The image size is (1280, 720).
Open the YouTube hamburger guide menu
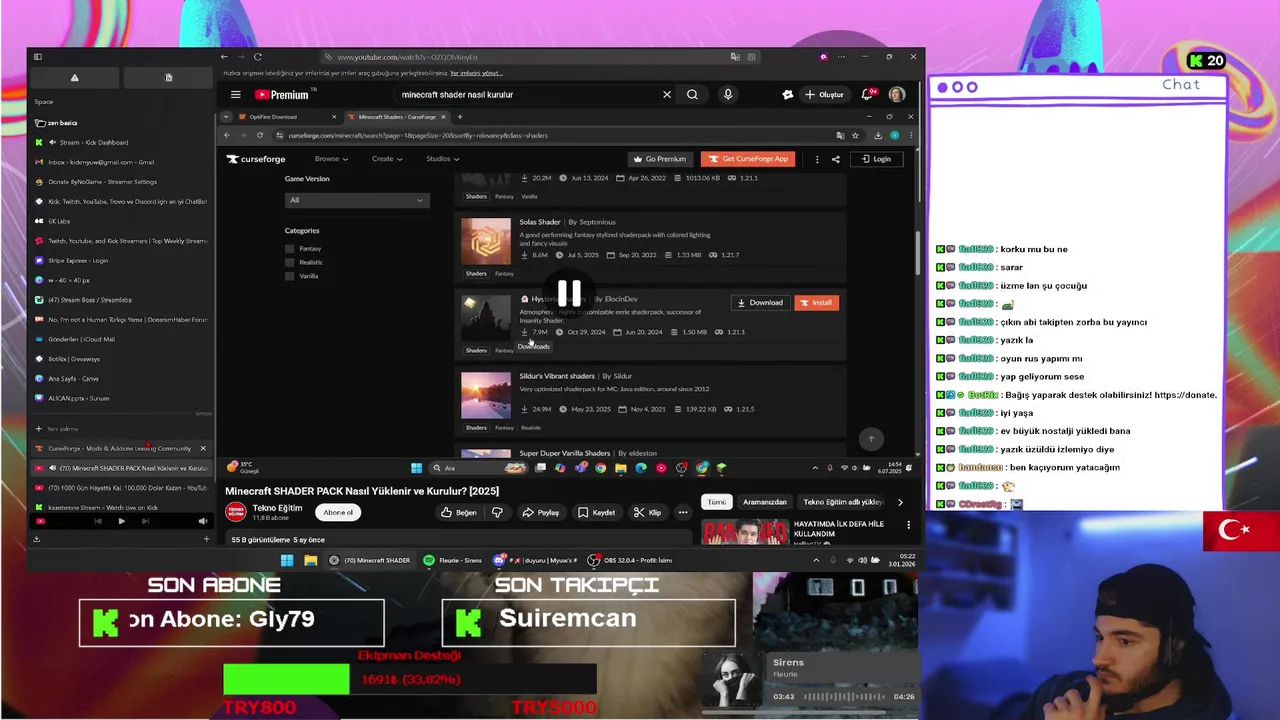pos(235,95)
